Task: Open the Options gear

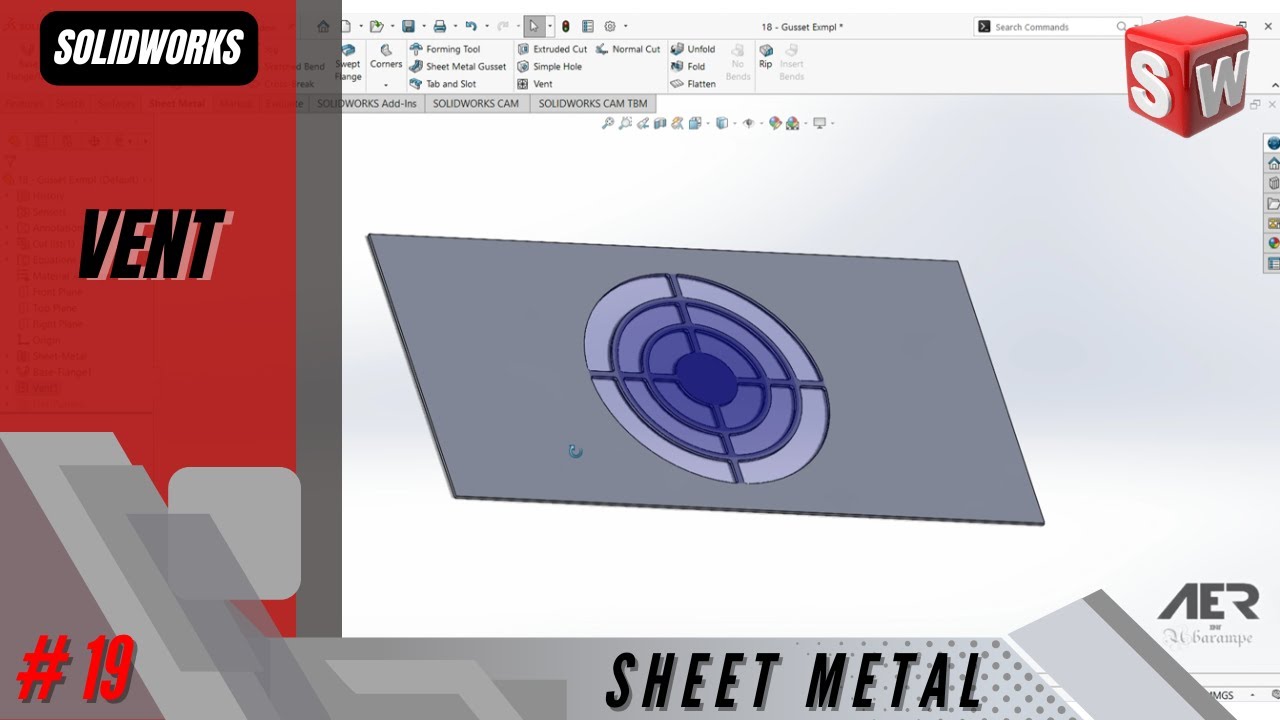Action: coord(610,27)
